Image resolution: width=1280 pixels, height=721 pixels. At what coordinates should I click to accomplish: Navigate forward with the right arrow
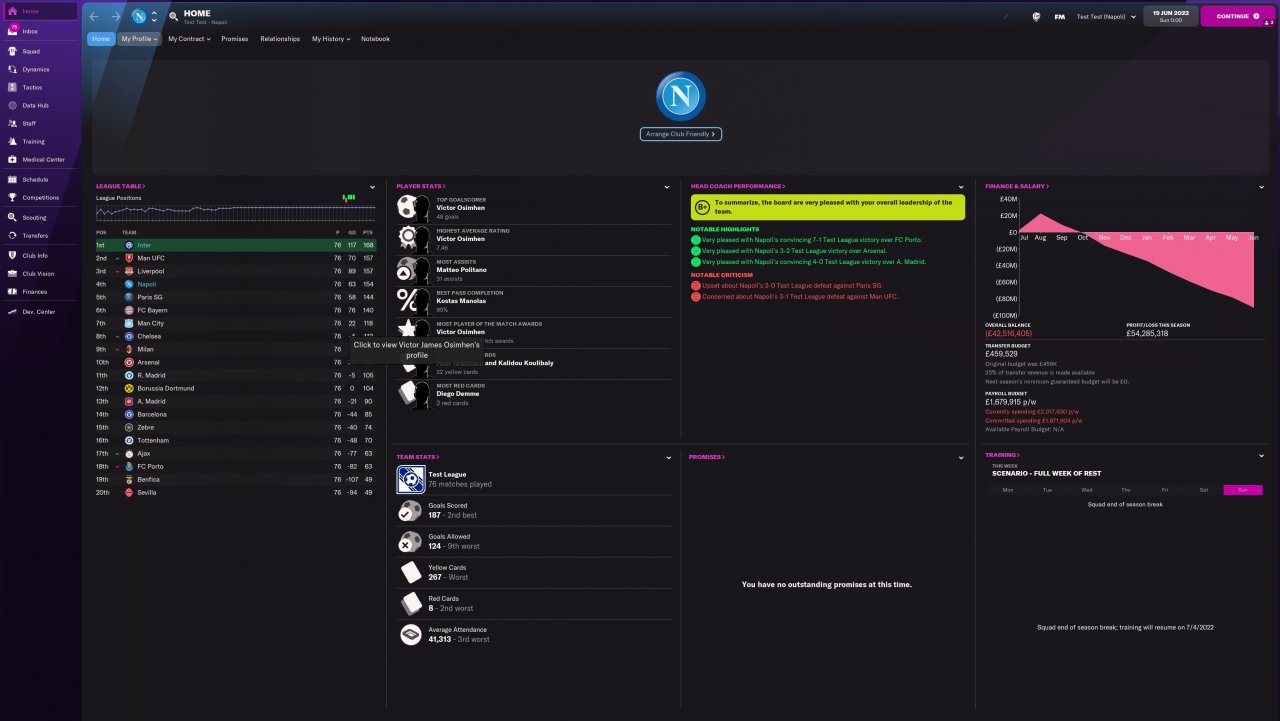pyautogui.click(x=116, y=17)
